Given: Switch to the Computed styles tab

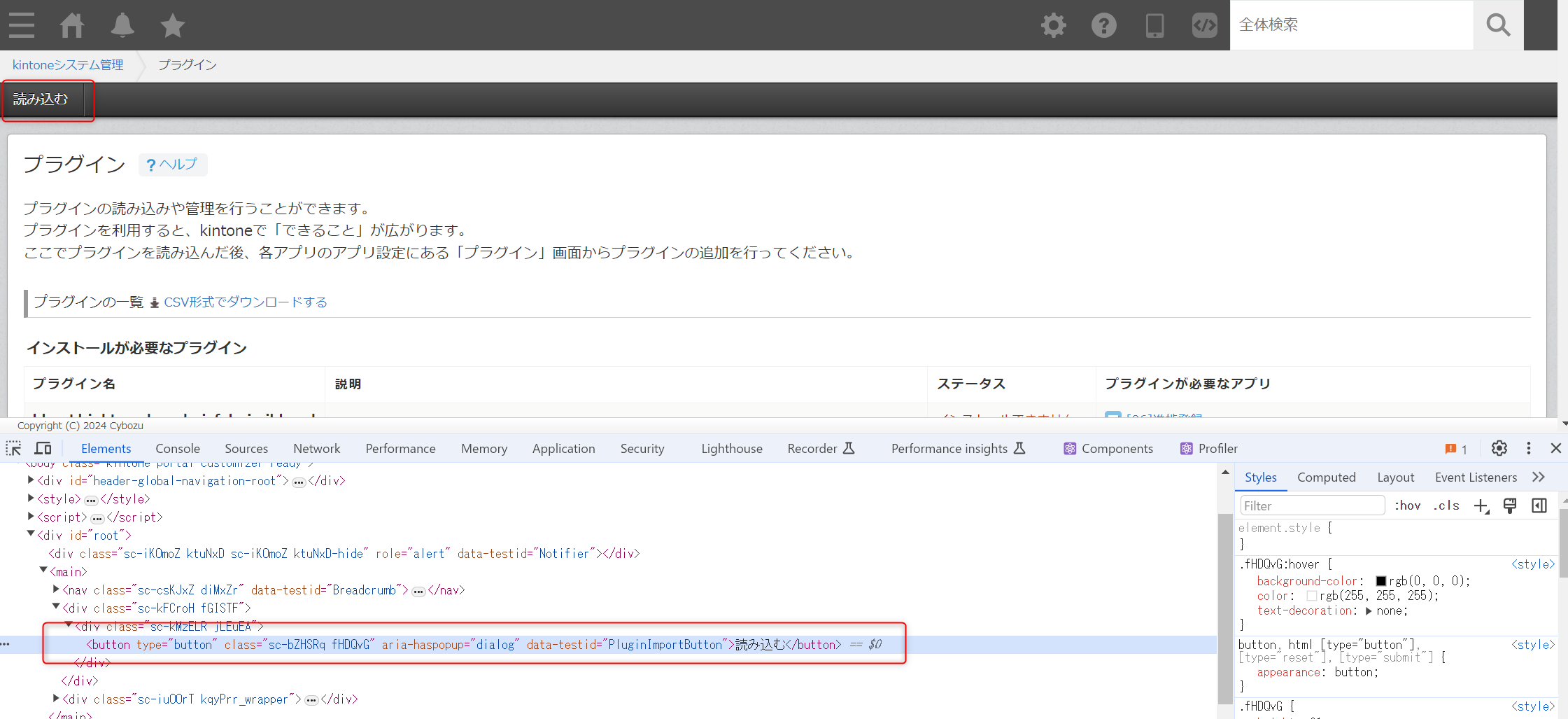Looking at the screenshot, I should click(1326, 477).
